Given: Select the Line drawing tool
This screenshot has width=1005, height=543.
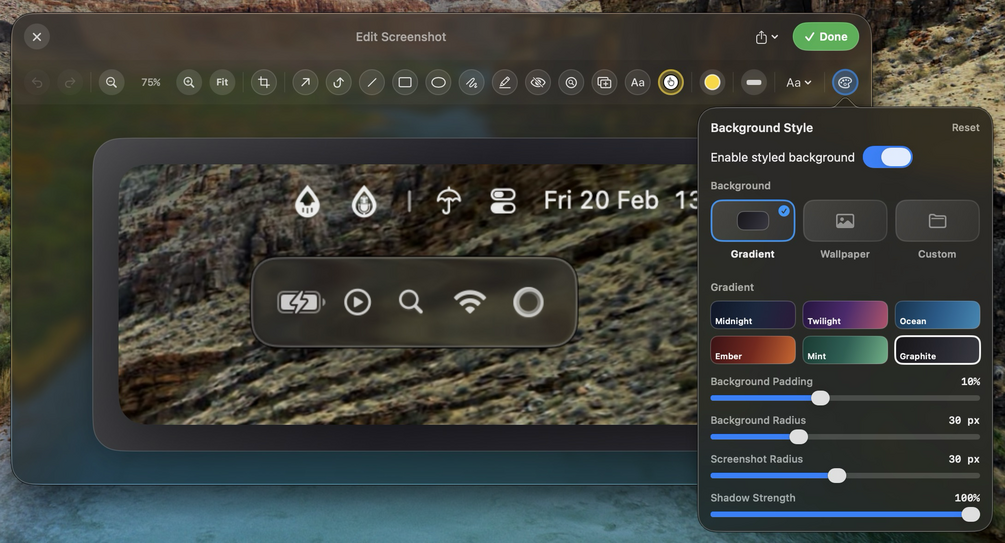Looking at the screenshot, I should tap(372, 83).
